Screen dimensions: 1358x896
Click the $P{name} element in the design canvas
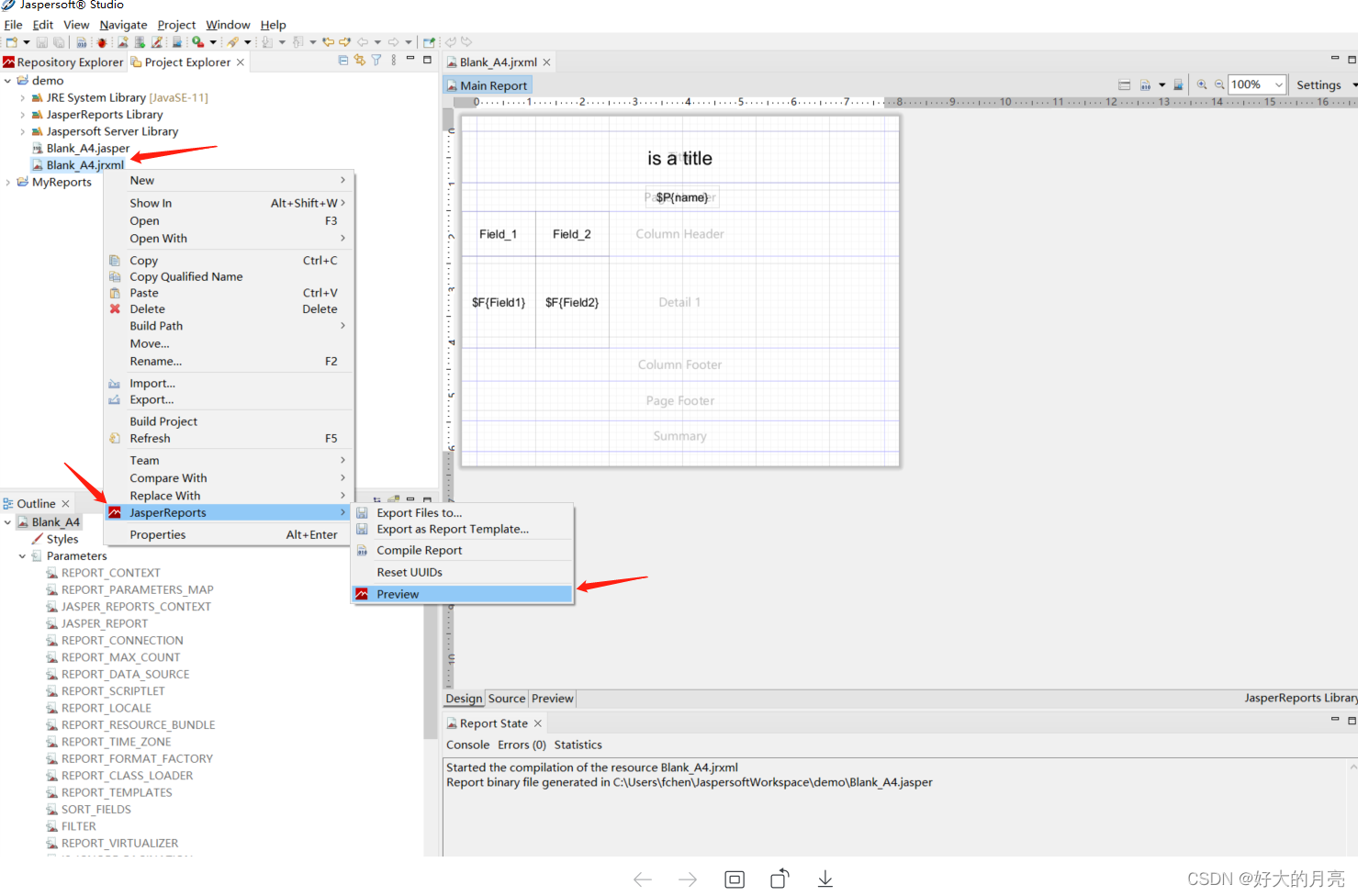pyautogui.click(x=682, y=197)
